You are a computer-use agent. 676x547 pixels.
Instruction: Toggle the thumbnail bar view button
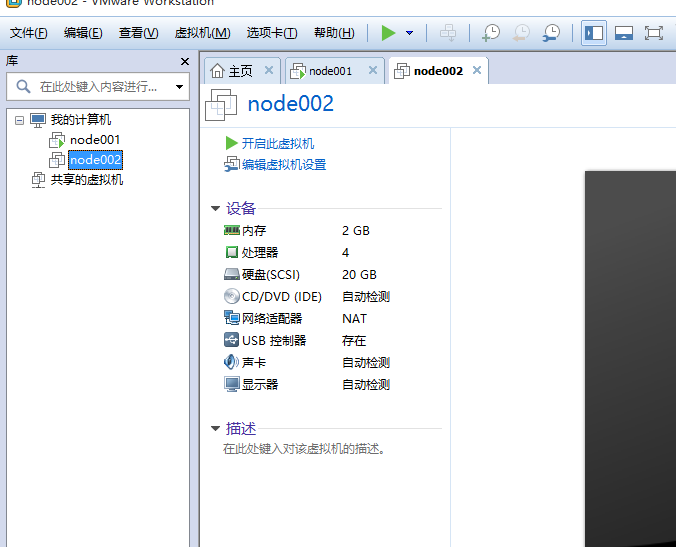[624, 33]
